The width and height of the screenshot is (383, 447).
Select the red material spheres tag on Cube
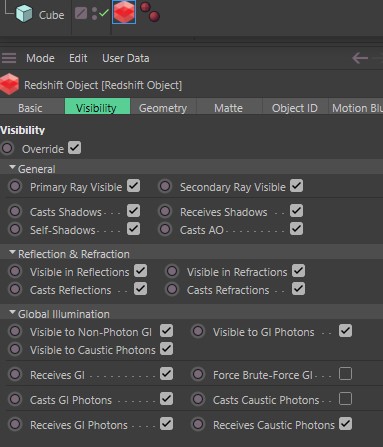coord(150,12)
